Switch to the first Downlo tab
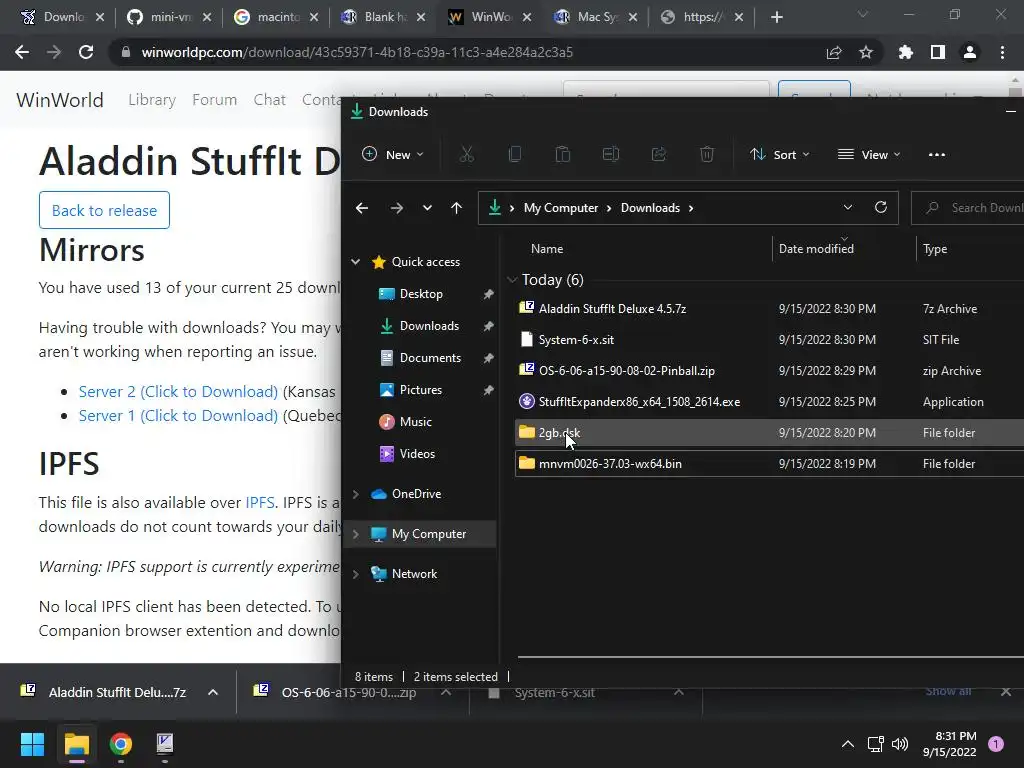The image size is (1024, 768). [63, 17]
